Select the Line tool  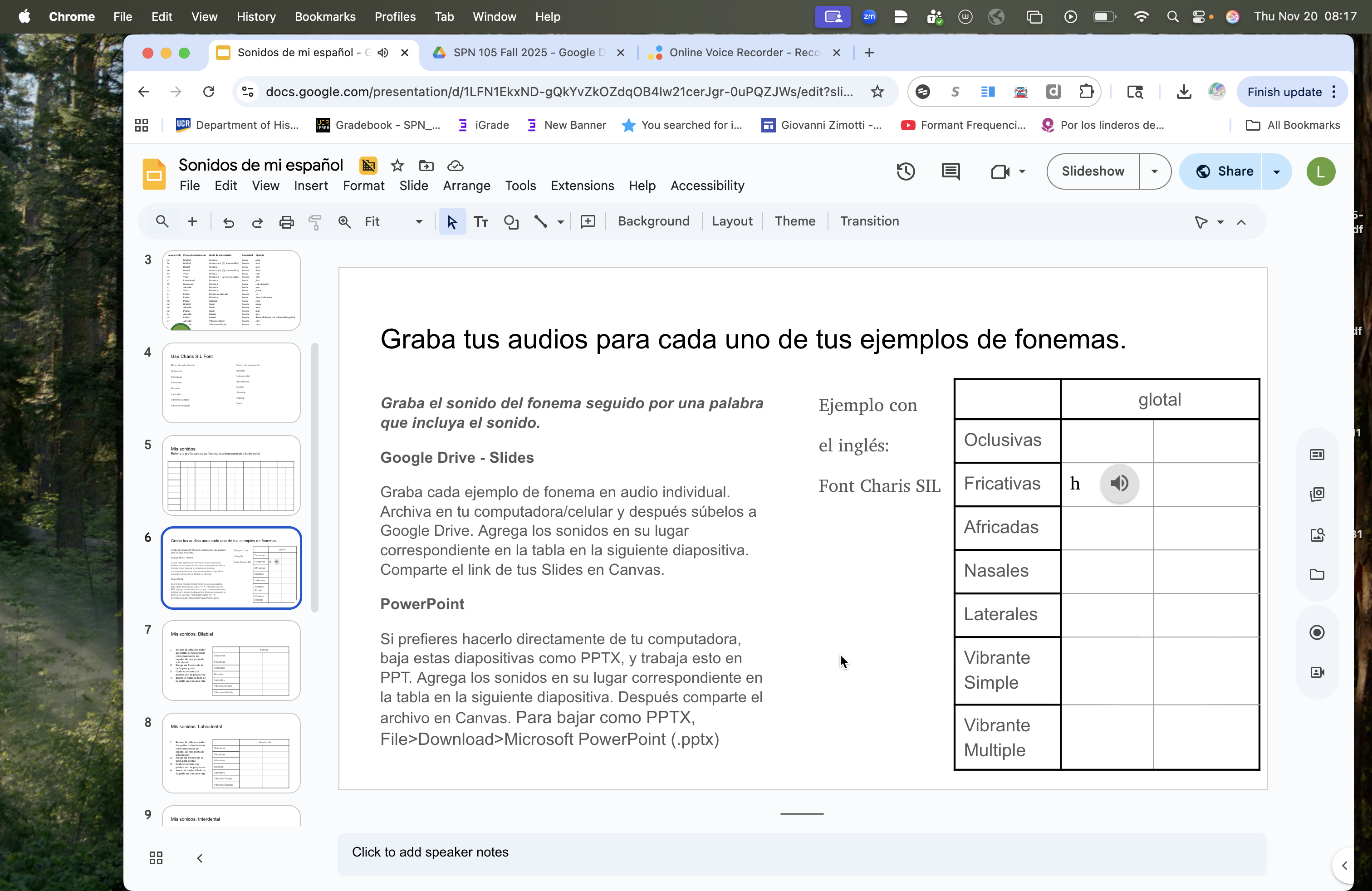pos(541,222)
